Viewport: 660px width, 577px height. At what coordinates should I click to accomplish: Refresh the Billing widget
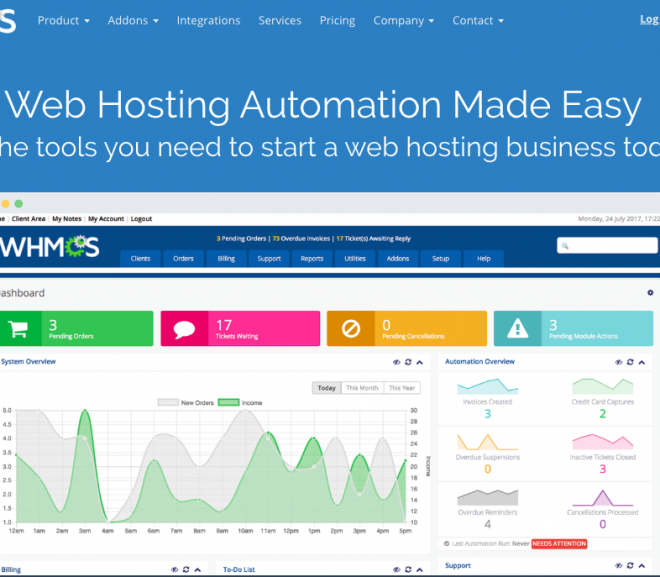[186, 569]
